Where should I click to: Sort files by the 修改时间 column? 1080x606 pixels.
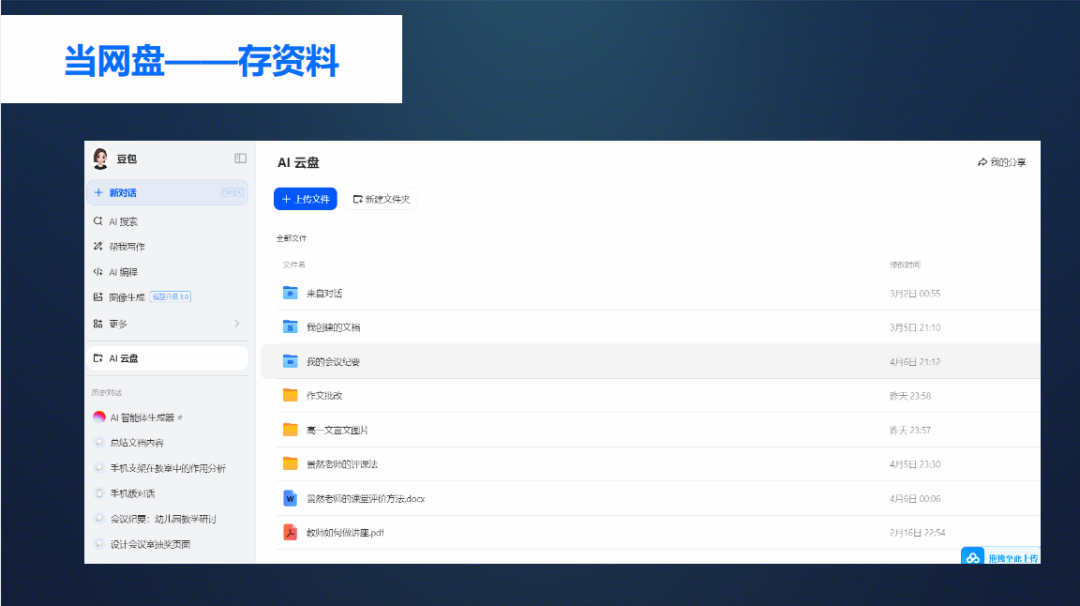tap(908, 264)
